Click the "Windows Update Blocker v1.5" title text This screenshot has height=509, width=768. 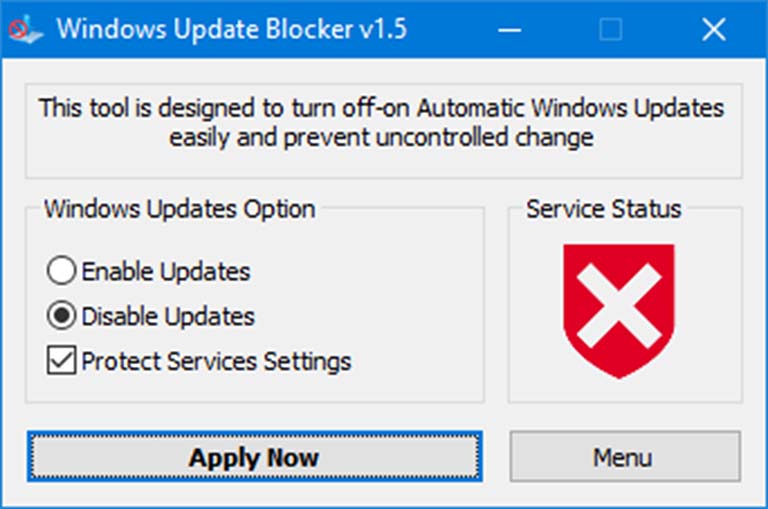pyautogui.click(x=231, y=29)
